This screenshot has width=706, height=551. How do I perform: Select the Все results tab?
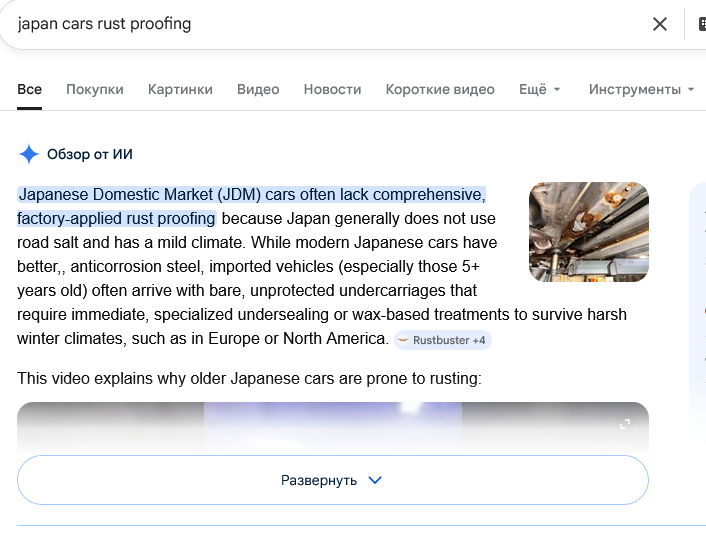pyautogui.click(x=29, y=89)
